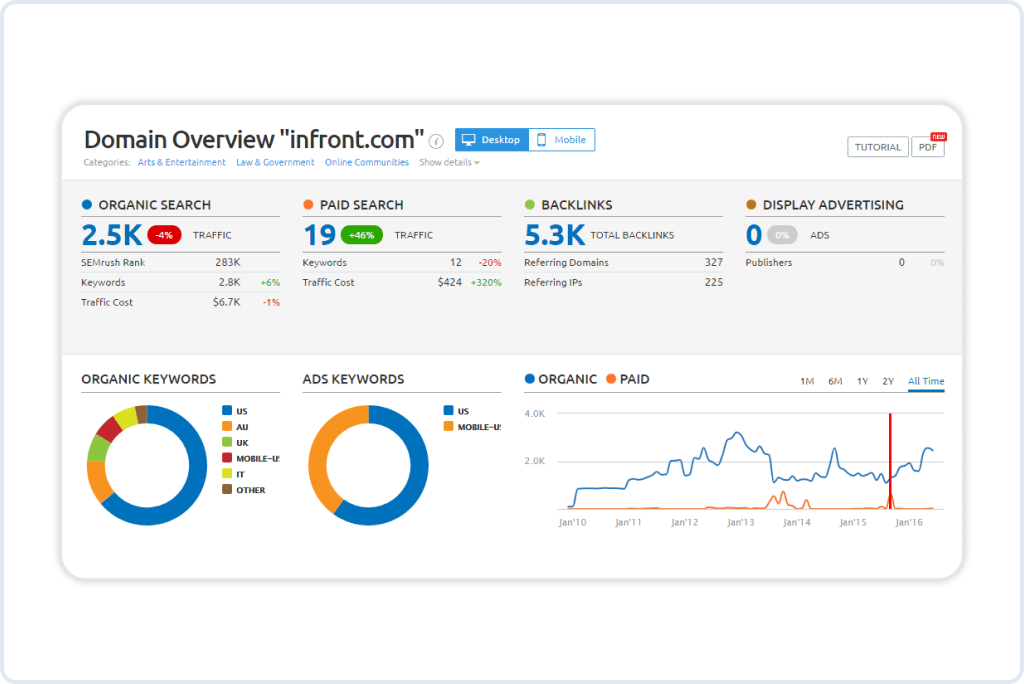Screen dimensions: 1024x684
Task: Open the PAID SEARCH heading
Action: [x=362, y=204]
